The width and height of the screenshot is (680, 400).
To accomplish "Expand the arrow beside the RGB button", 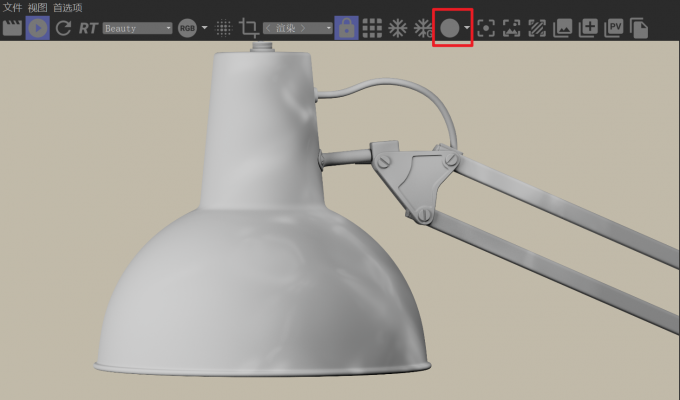I will click(x=204, y=28).
